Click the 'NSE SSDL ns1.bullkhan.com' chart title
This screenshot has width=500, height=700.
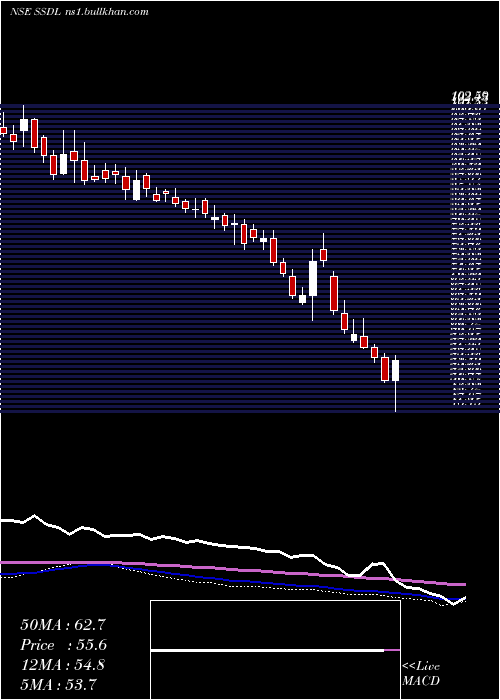pos(79,12)
